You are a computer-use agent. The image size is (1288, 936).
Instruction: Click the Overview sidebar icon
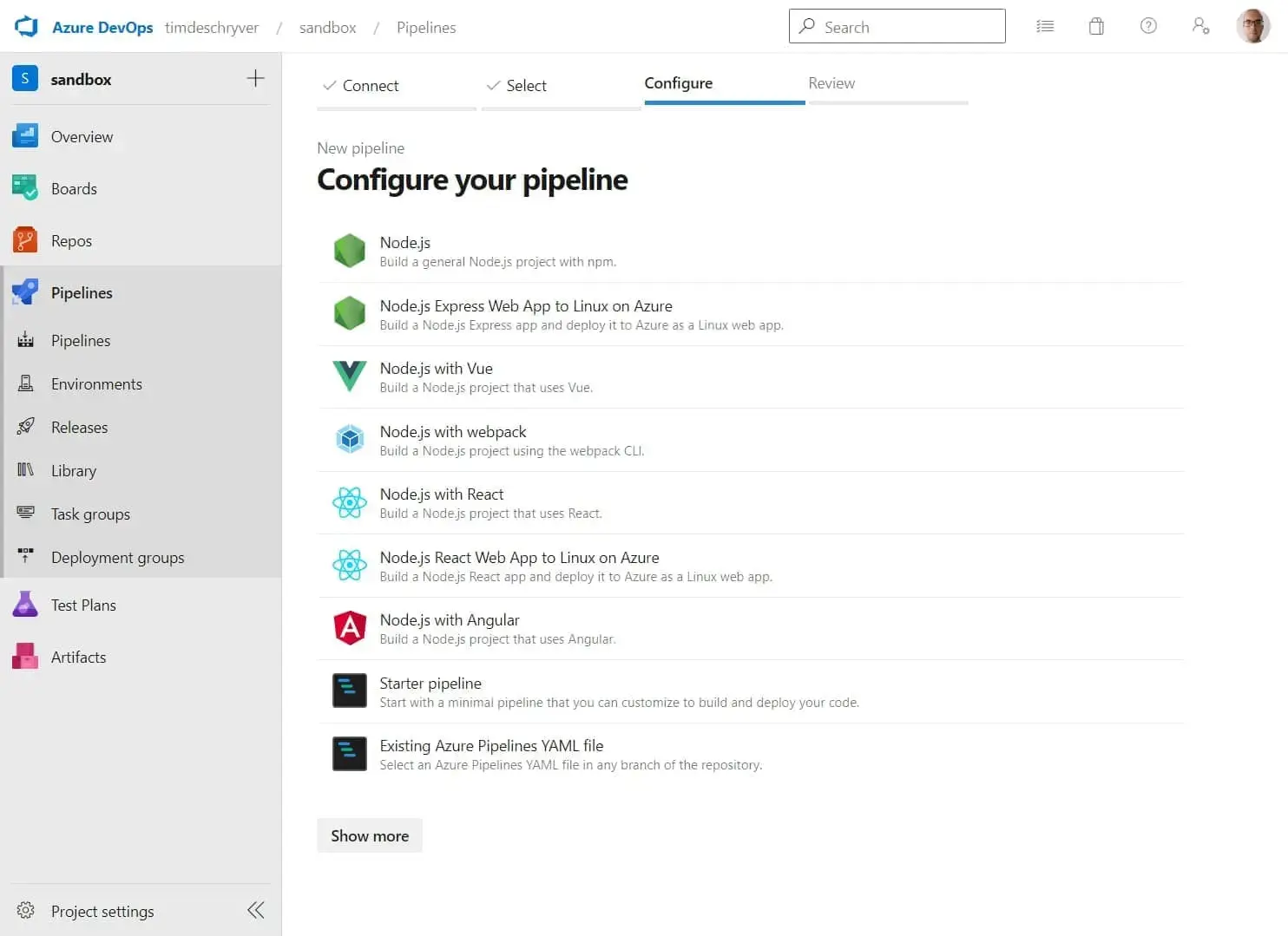pos(25,136)
